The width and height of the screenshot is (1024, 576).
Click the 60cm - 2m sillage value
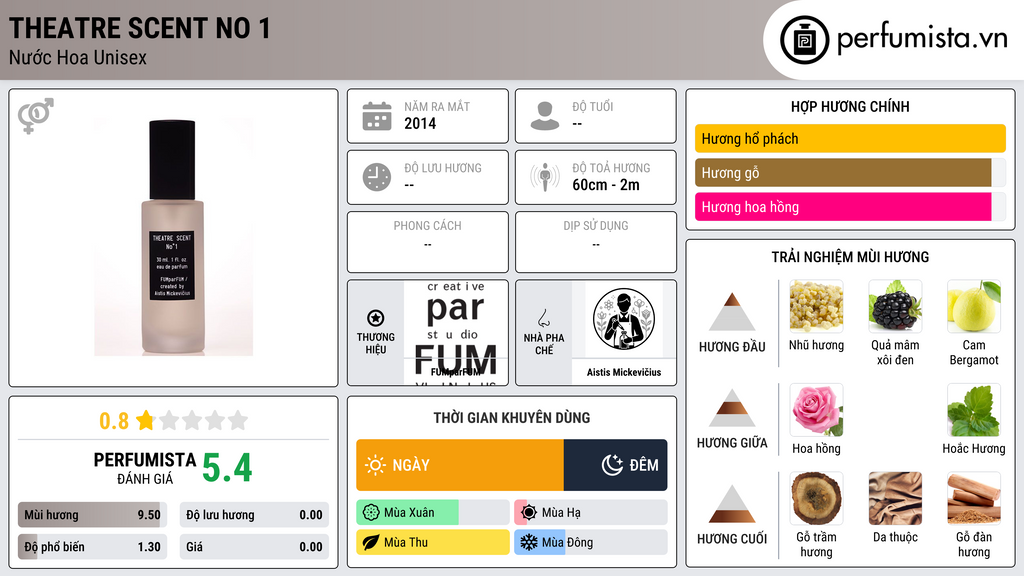pyautogui.click(x=606, y=185)
